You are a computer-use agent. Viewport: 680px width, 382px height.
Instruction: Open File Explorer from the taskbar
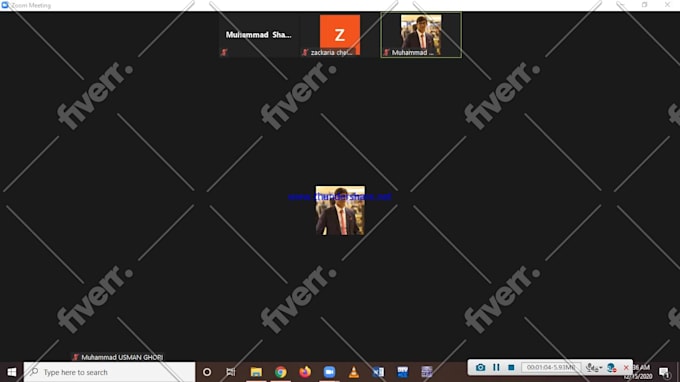(256, 372)
